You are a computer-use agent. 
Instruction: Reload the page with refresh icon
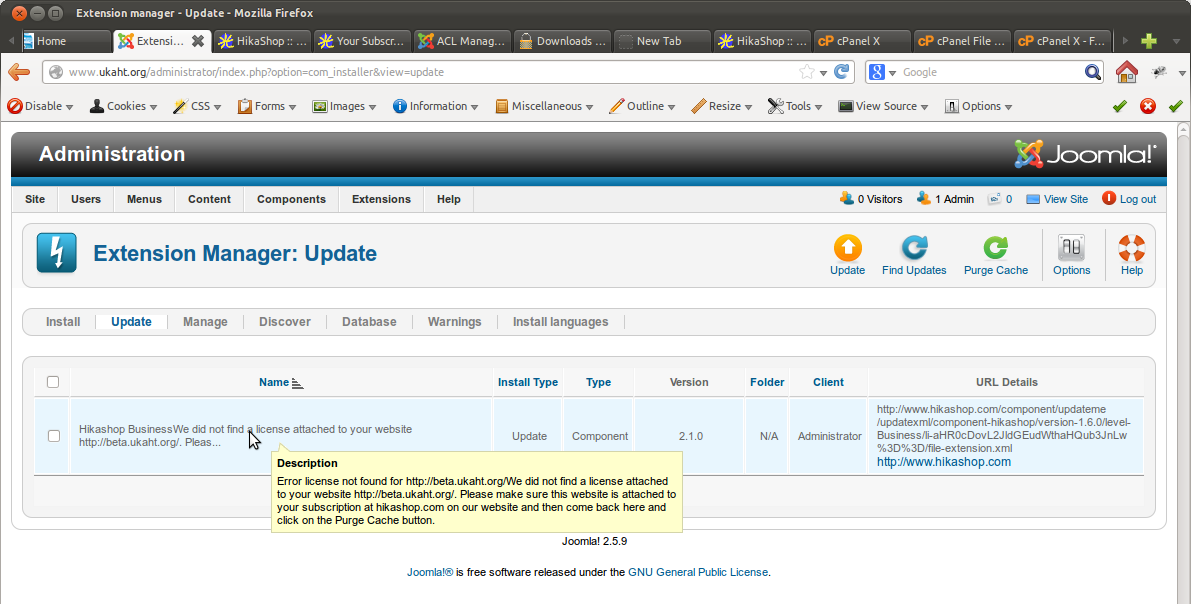pyautogui.click(x=842, y=72)
